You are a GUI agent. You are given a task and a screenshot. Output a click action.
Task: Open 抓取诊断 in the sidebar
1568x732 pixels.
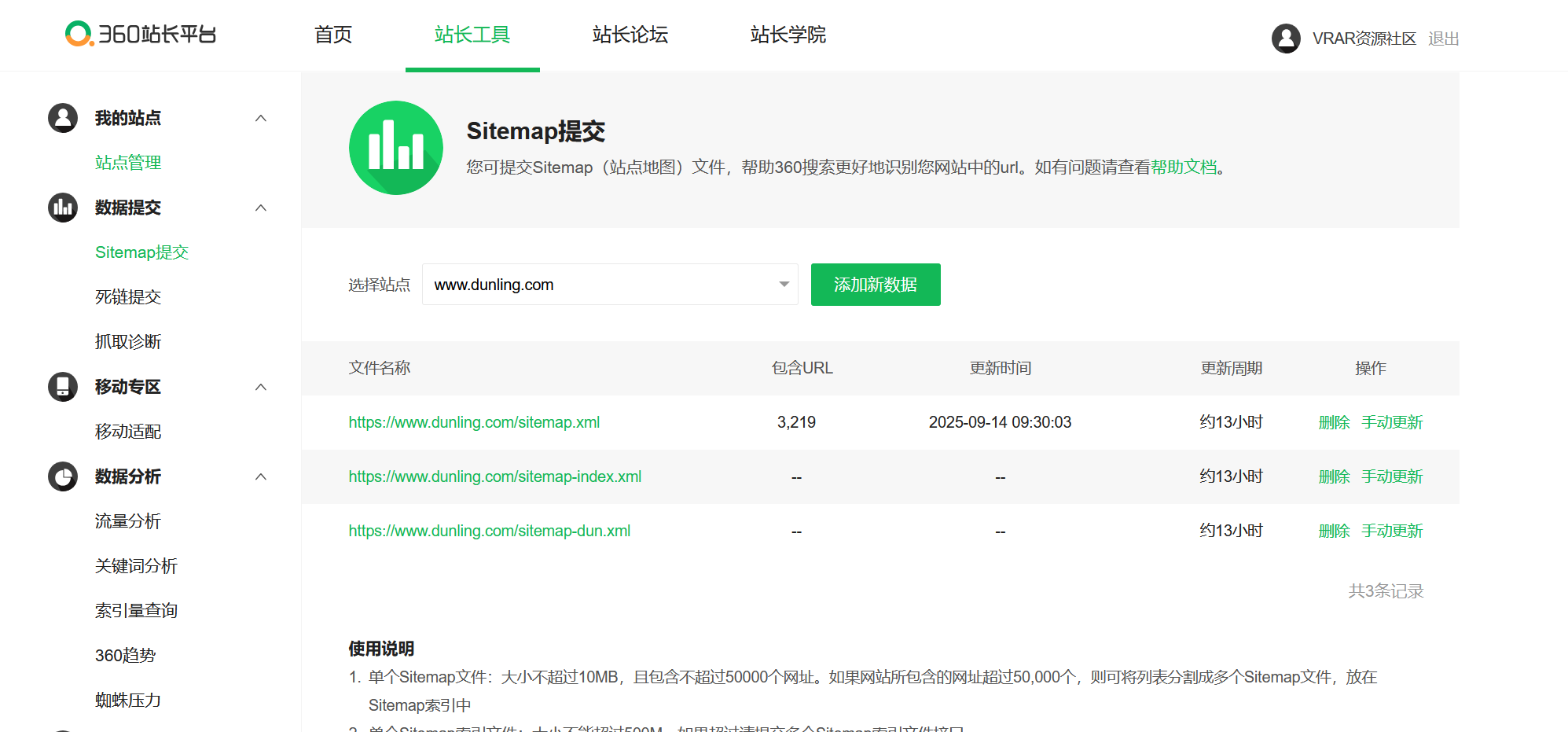click(128, 342)
